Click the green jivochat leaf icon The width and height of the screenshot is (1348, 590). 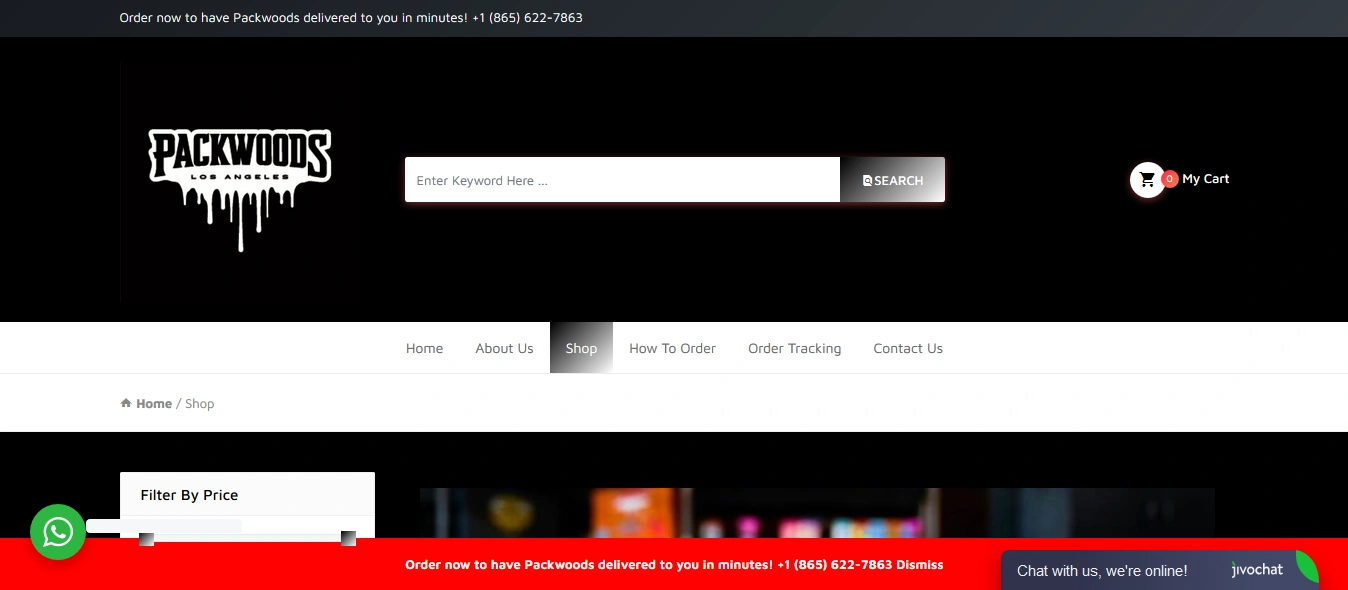point(1306,567)
